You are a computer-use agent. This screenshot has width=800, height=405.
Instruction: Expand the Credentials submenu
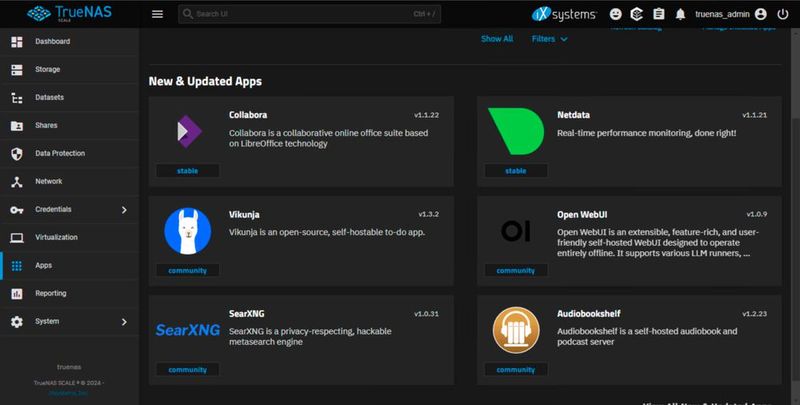click(124, 209)
